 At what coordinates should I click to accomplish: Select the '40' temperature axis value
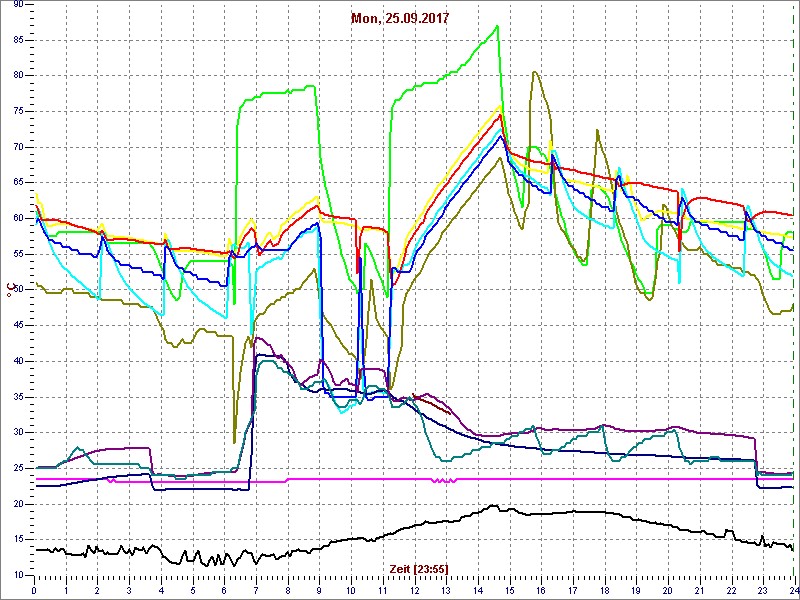click(18, 361)
